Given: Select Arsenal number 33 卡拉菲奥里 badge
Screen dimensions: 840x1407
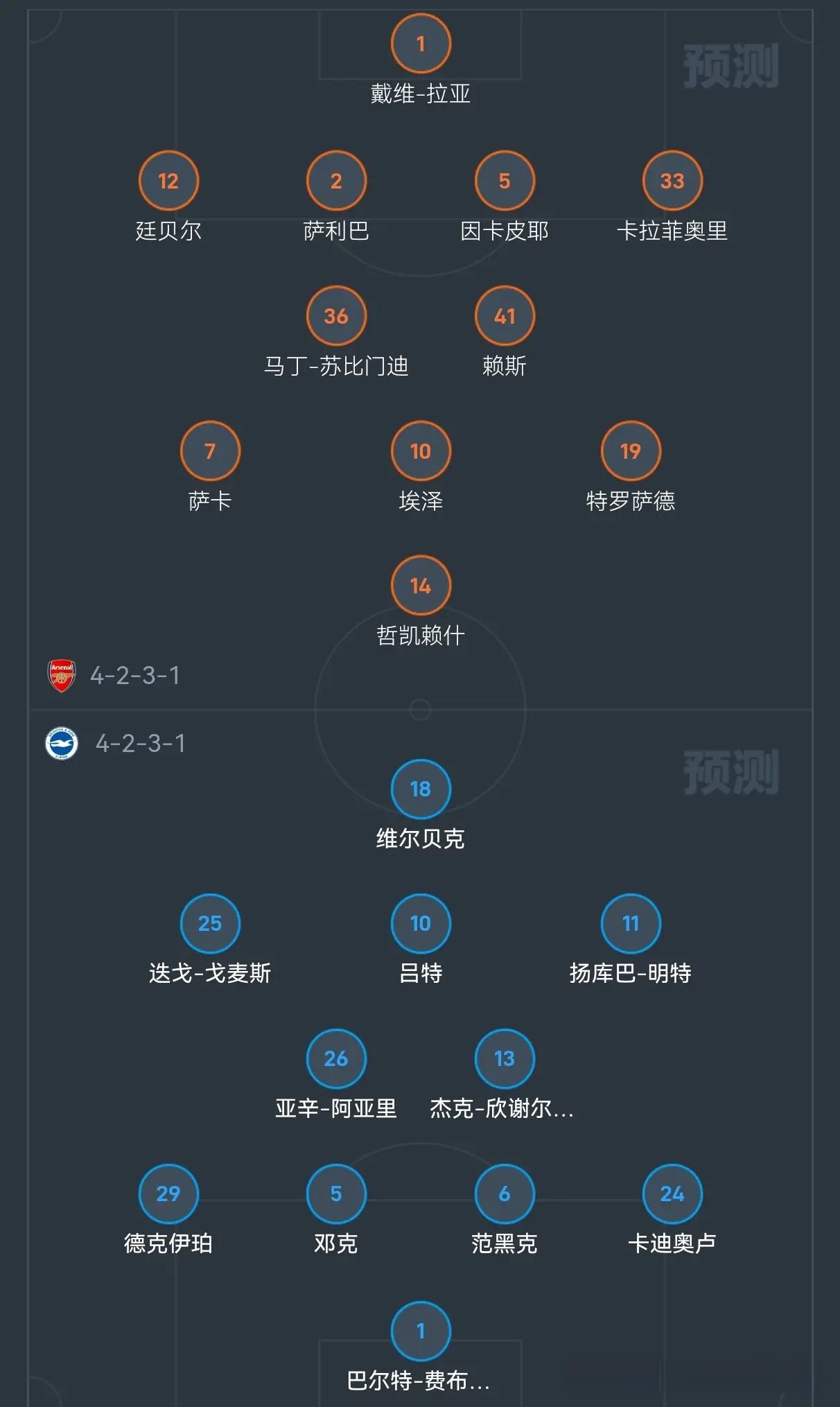Looking at the screenshot, I should click(672, 180).
